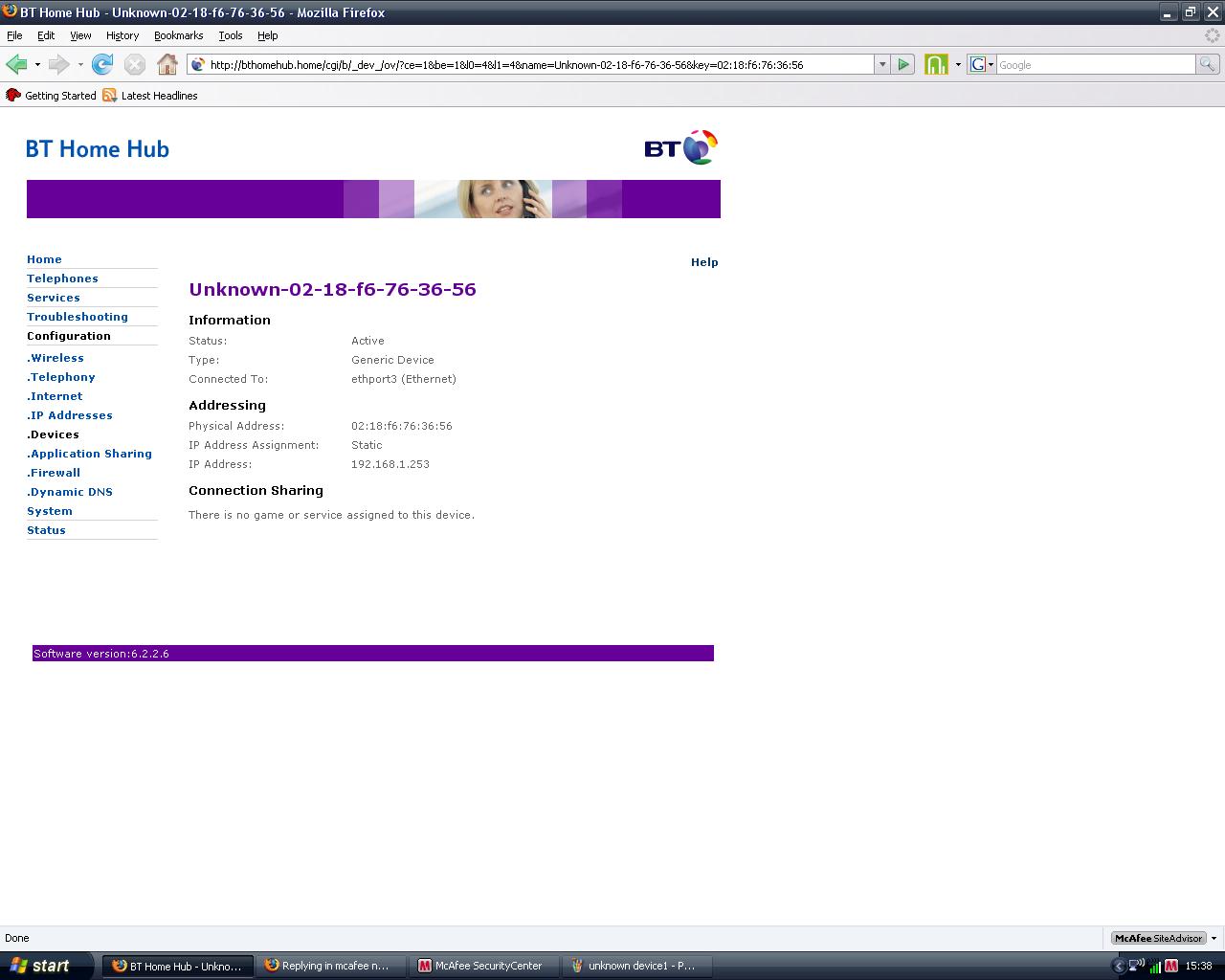Viewport: 1225px width, 980px height.
Task: Open the Bookmarks menu
Action: (178, 35)
